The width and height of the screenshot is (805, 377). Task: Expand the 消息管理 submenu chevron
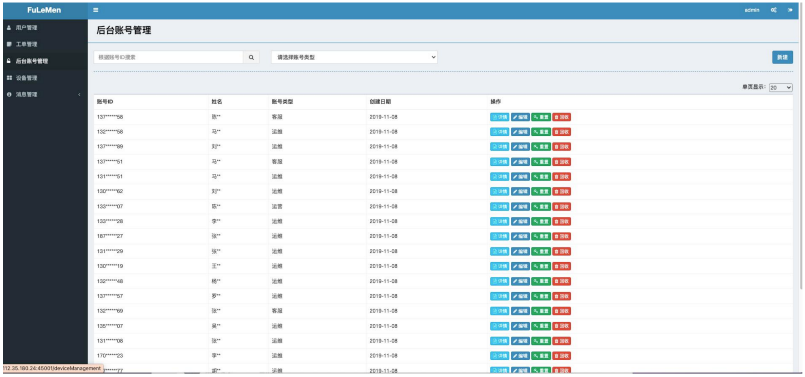[x=79, y=95]
